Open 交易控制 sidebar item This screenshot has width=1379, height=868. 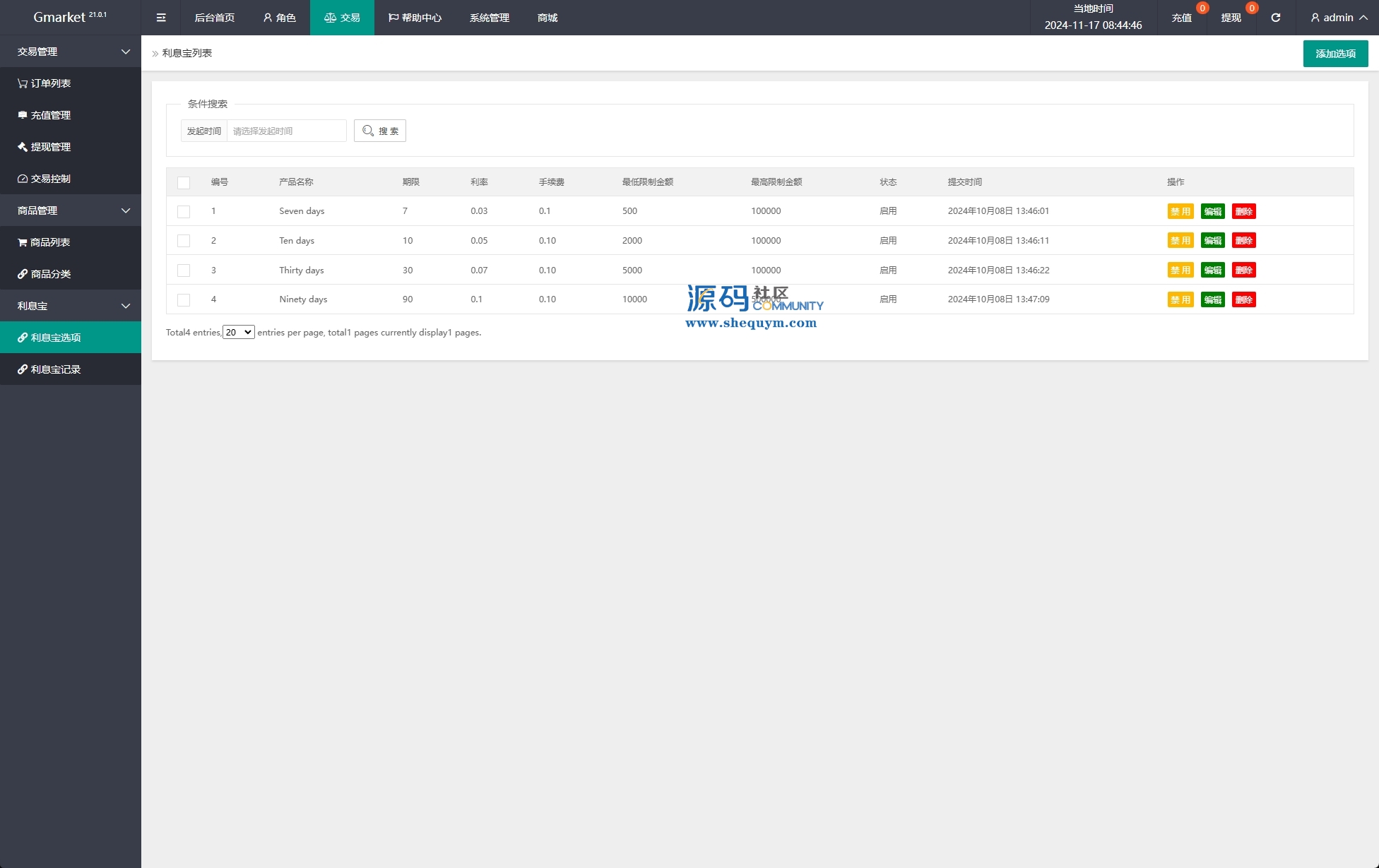click(x=44, y=179)
